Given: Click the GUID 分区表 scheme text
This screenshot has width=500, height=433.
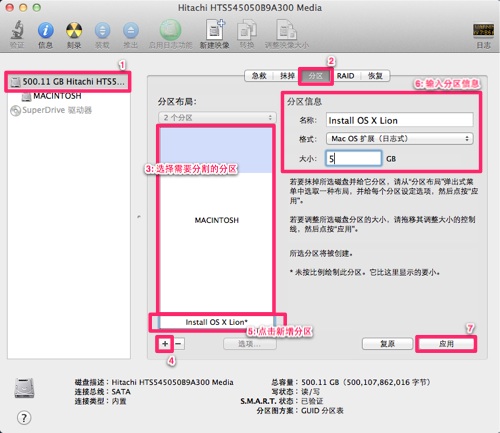Looking at the screenshot, I should tap(322, 411).
